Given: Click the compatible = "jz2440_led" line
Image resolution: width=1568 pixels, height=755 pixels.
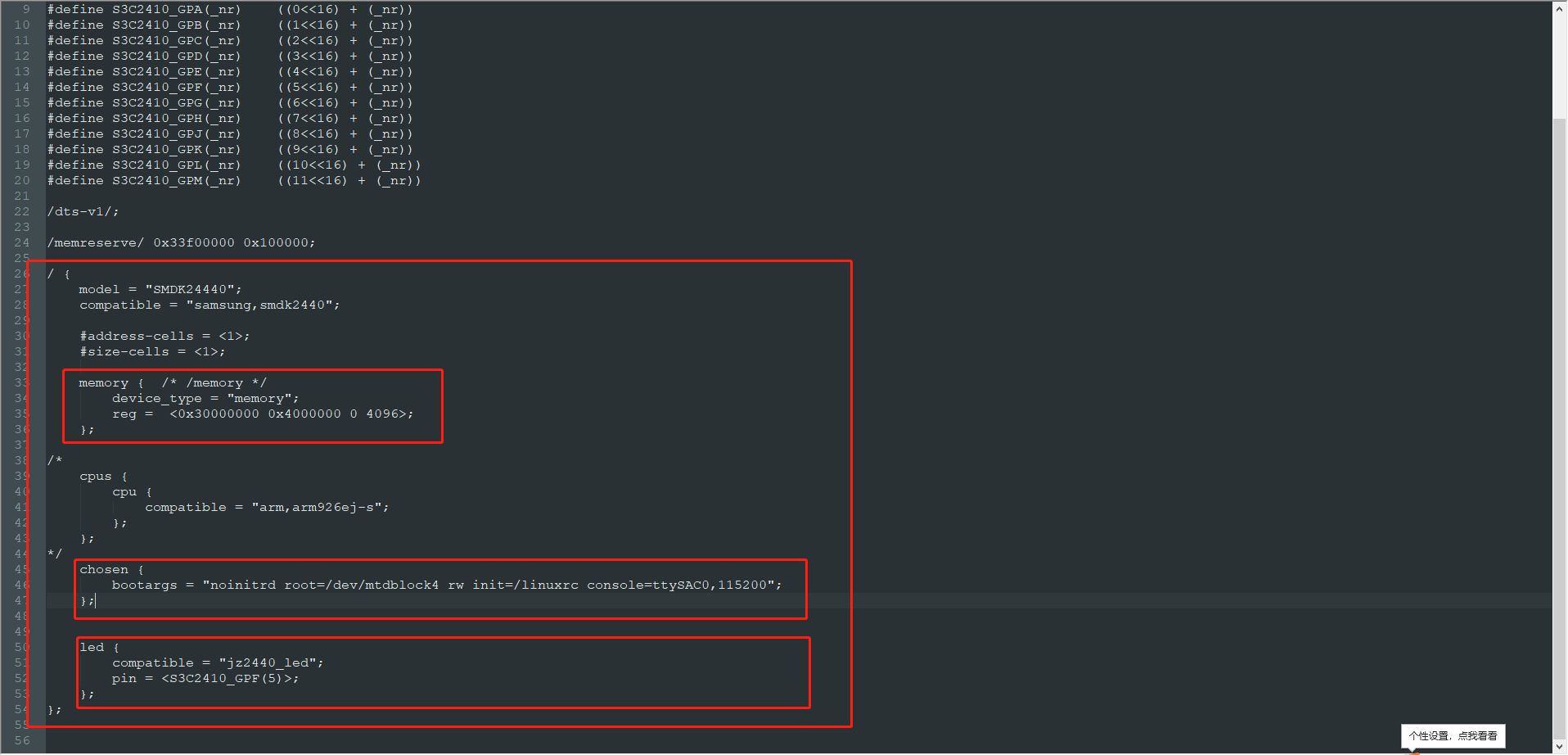Looking at the screenshot, I should (x=218, y=663).
